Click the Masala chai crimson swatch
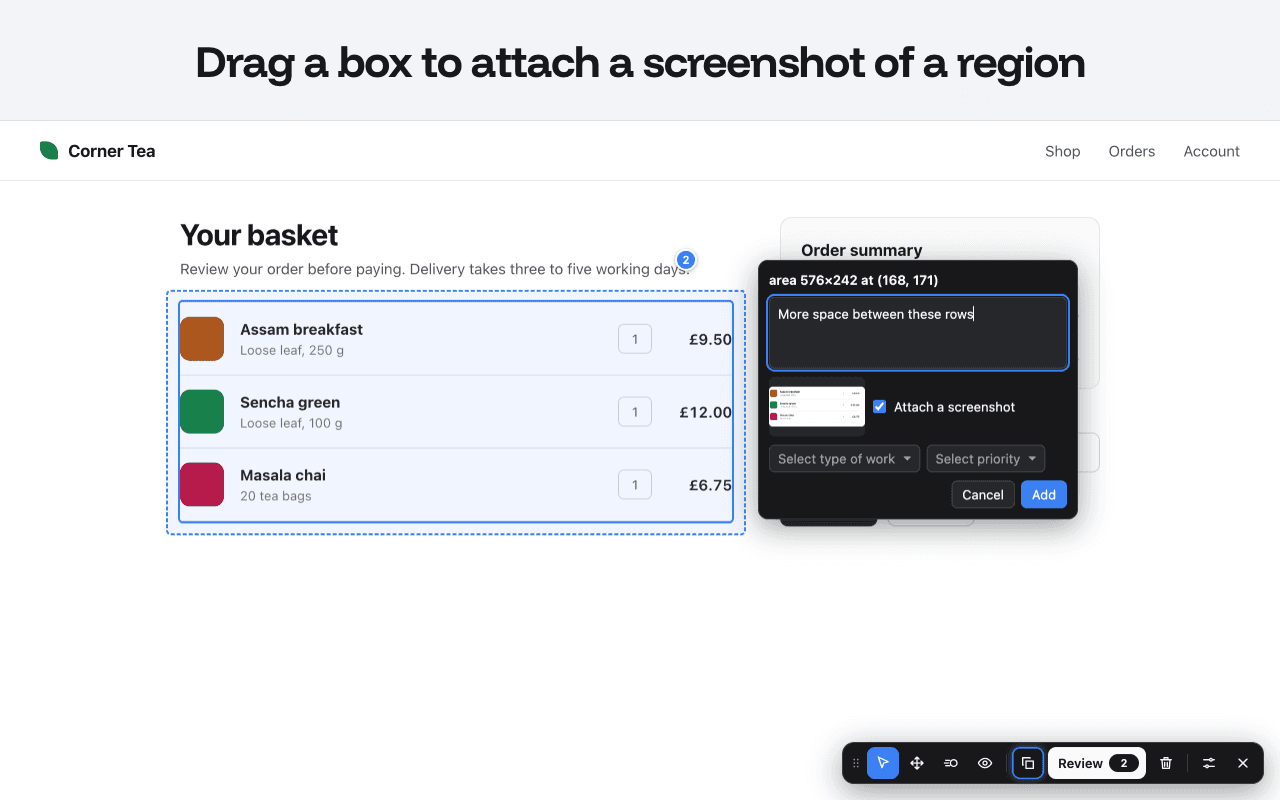1280x800 pixels. point(202,485)
